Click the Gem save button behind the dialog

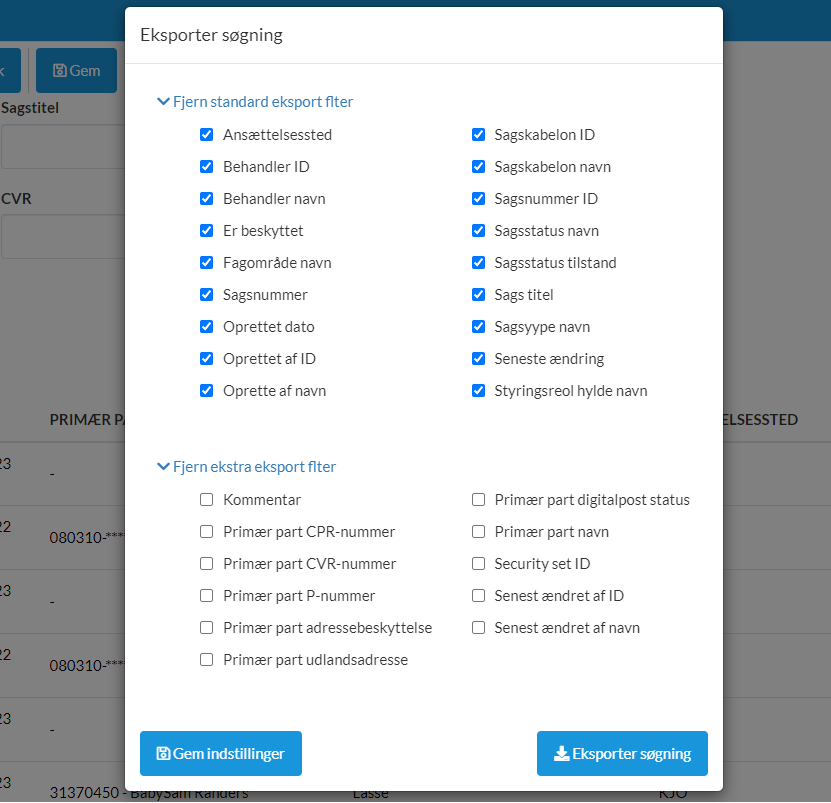tap(76, 71)
